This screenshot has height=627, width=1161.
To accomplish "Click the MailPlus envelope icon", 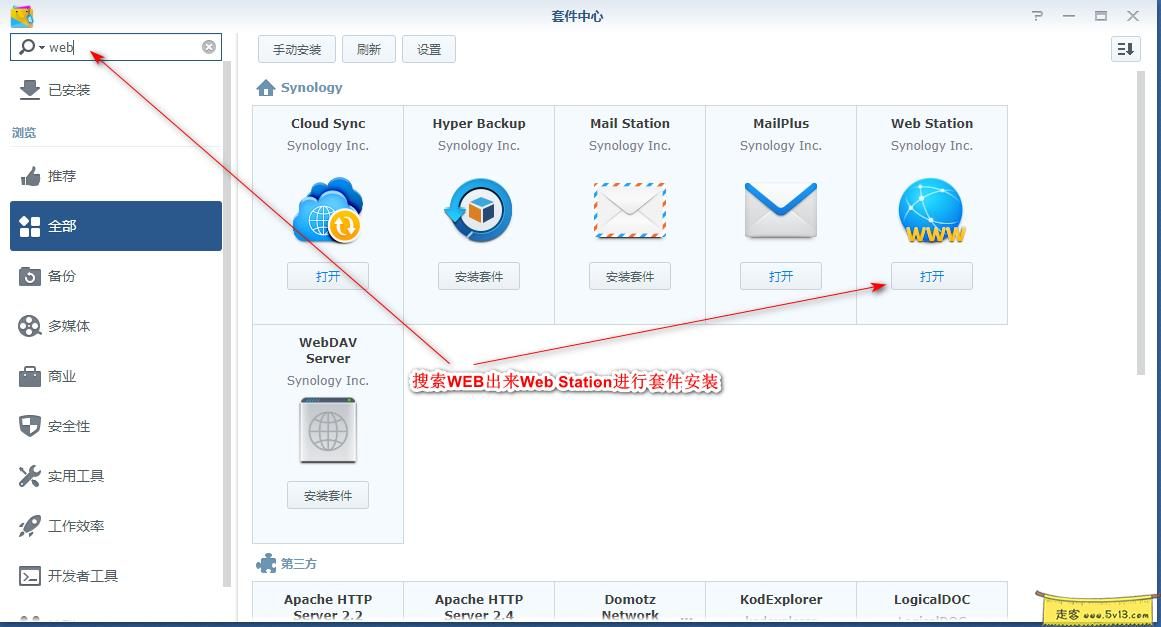I will point(780,206).
